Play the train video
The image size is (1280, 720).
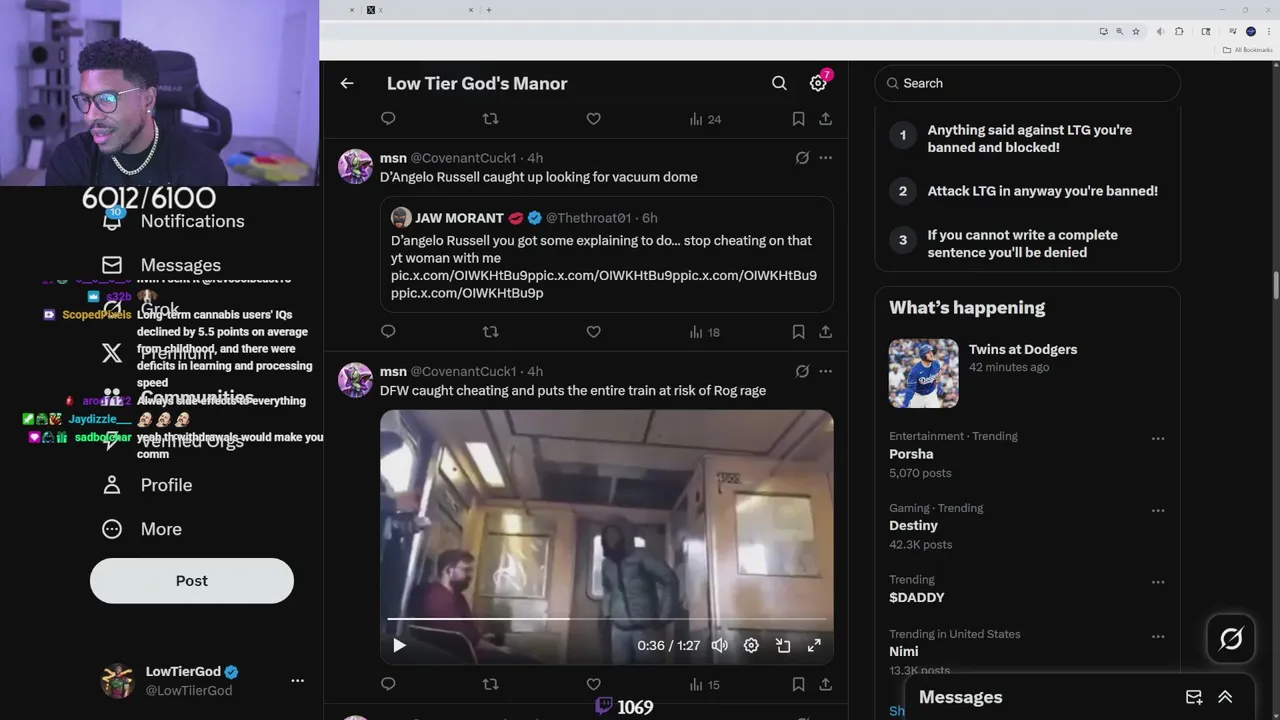[399, 645]
